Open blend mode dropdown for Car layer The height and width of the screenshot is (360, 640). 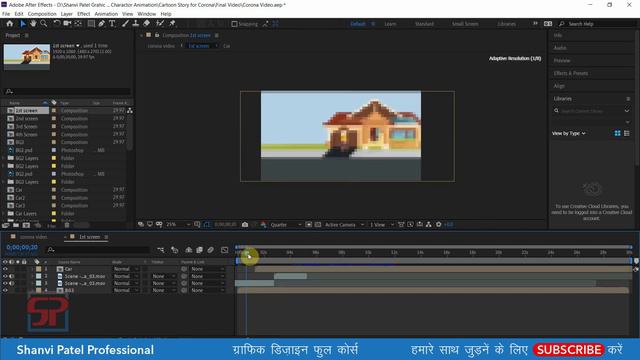pyautogui.click(x=126, y=269)
